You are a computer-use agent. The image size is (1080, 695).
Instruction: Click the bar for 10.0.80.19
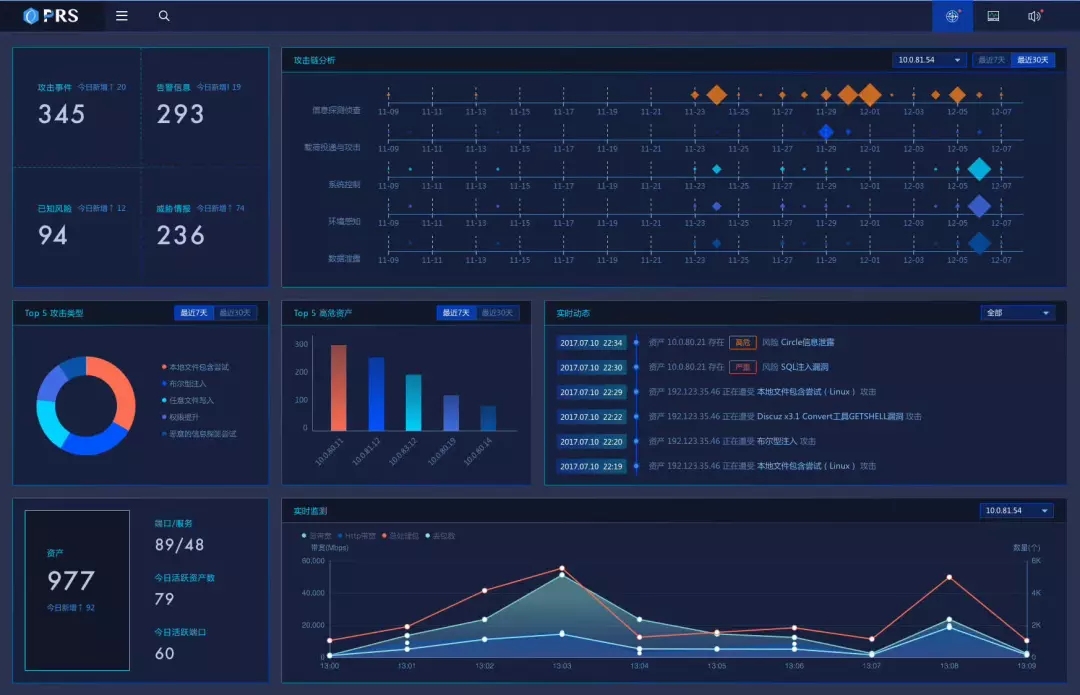pyautogui.click(x=450, y=413)
